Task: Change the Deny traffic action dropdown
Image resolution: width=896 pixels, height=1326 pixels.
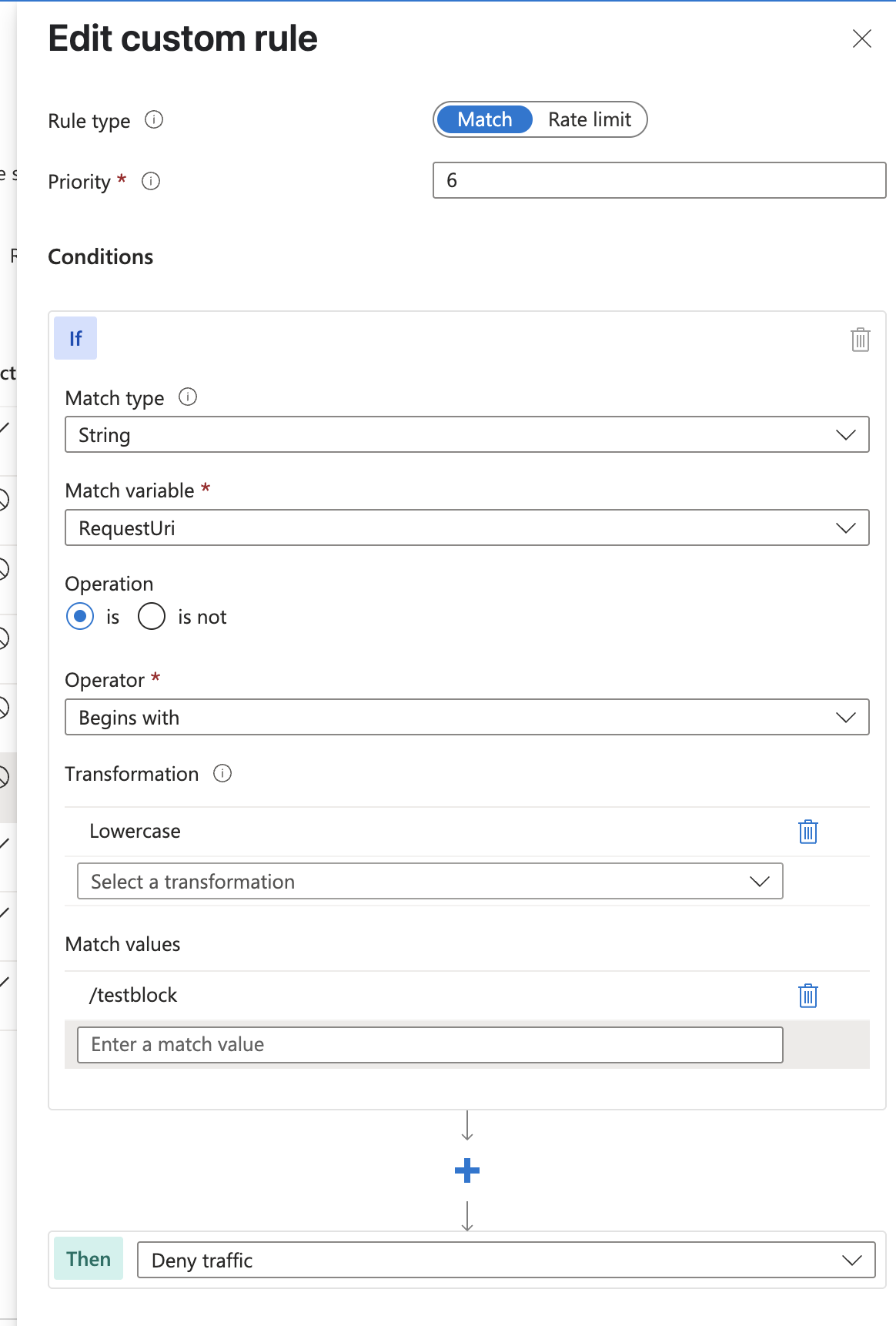Action: pyautogui.click(x=506, y=1261)
